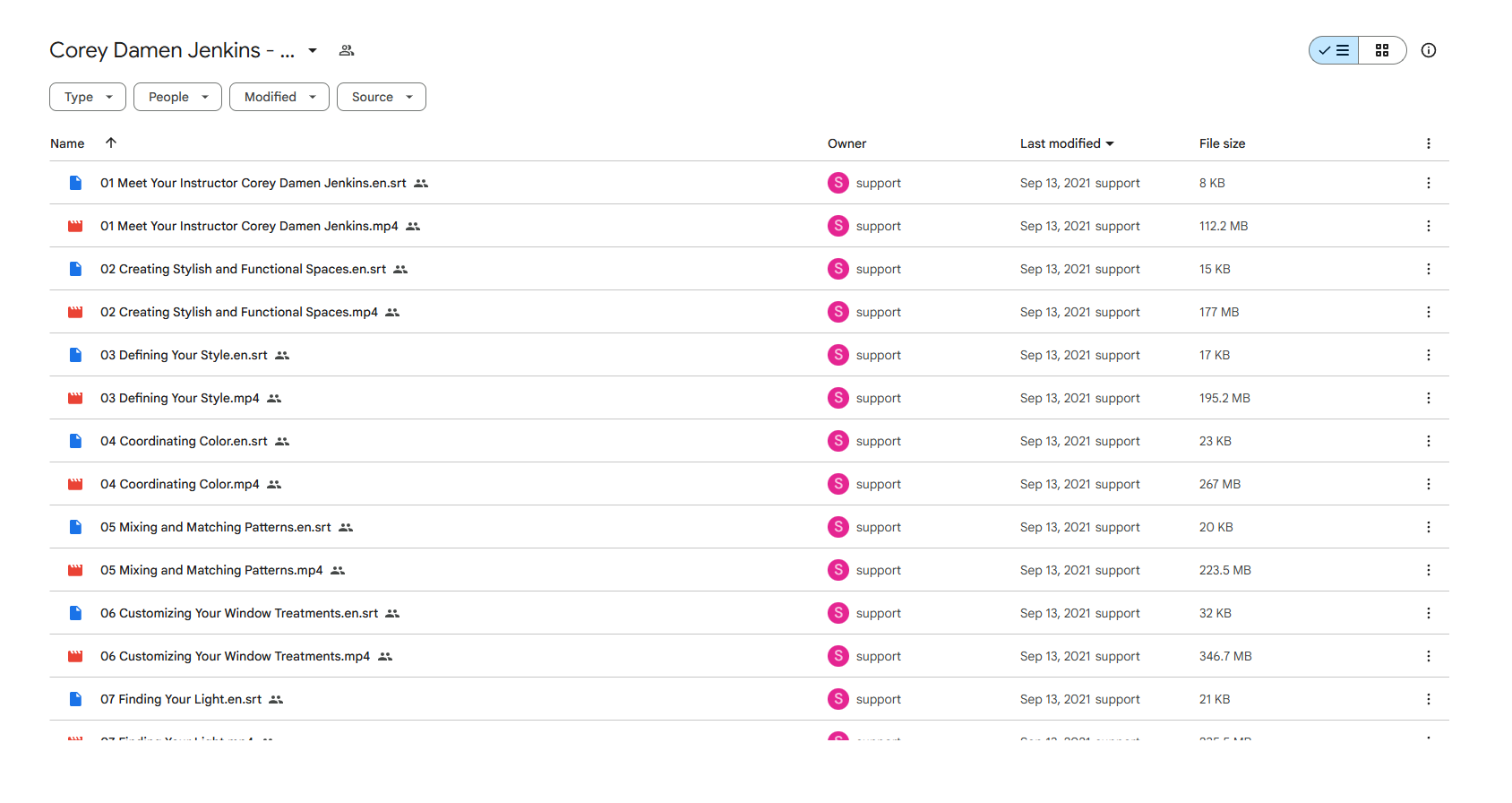Click owner avatar in 06 Window Treatments.mp4 row
Screen dimensions: 1512x803
[838, 656]
